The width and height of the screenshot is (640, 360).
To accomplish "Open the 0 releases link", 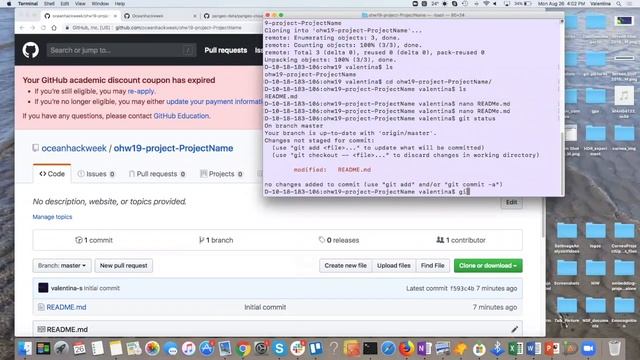I will 339,240.
